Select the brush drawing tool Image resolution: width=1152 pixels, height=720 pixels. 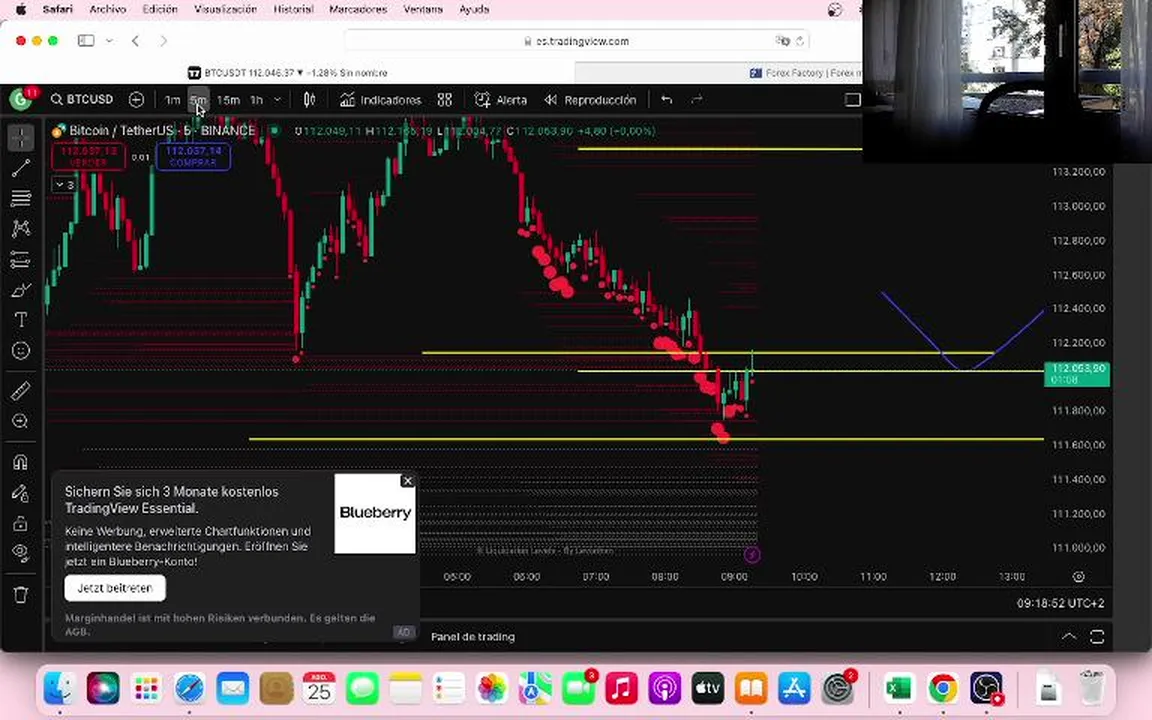[21, 290]
